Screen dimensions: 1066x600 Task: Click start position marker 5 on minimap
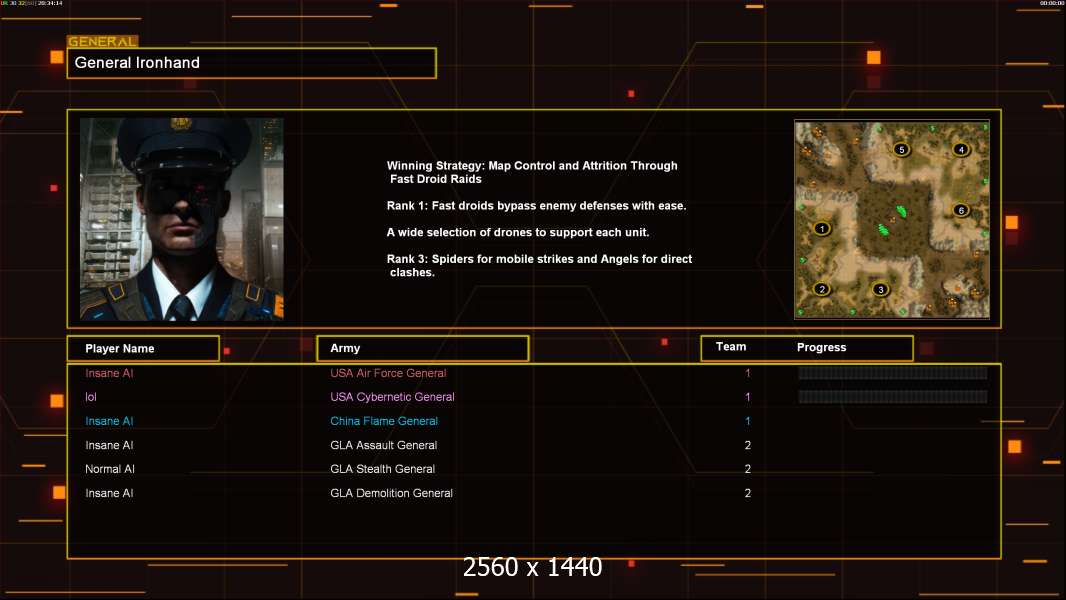(901, 149)
